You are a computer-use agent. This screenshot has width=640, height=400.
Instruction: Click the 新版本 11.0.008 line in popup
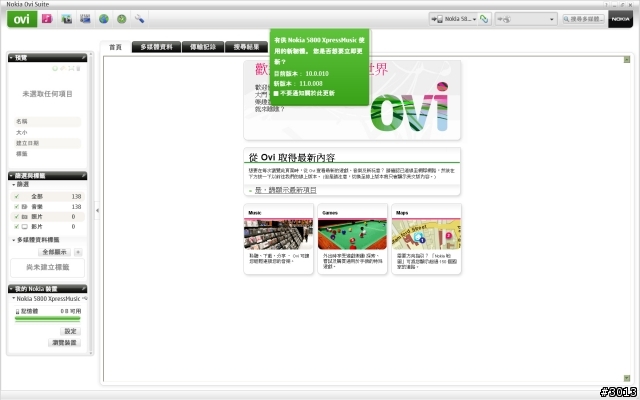[298, 83]
